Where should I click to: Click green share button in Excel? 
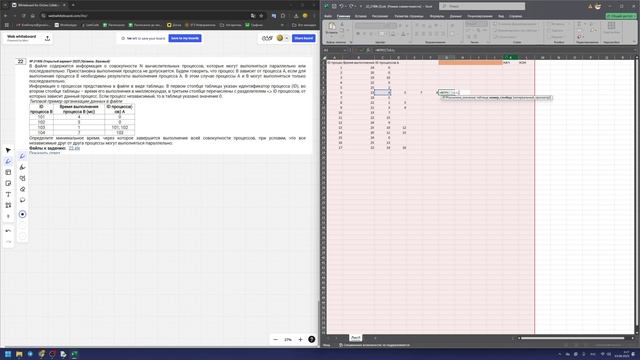pyautogui.click(x=621, y=16)
